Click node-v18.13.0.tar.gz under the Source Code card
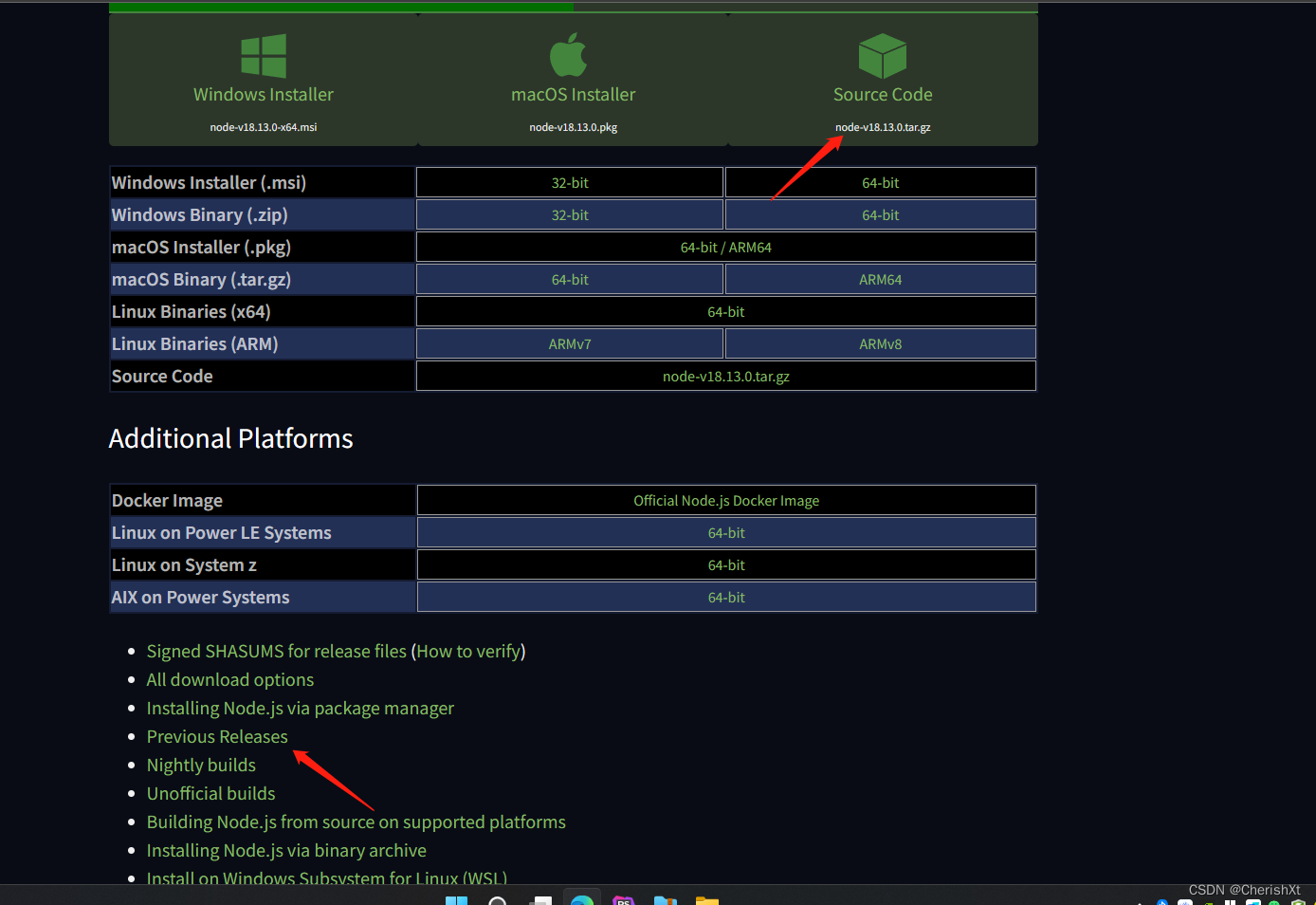The width and height of the screenshot is (1316, 905). coord(883,127)
